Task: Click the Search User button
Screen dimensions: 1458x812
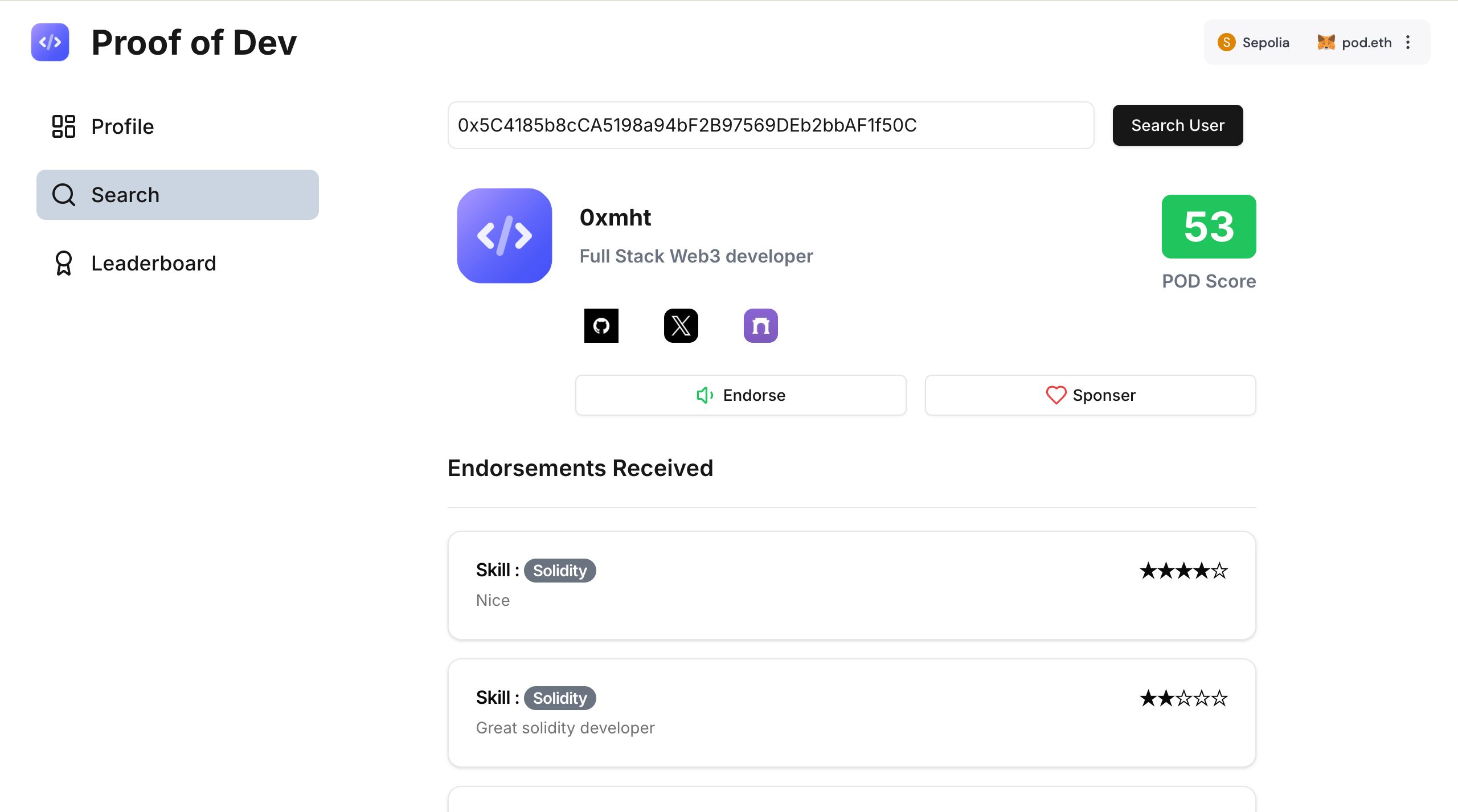Action: (1178, 125)
